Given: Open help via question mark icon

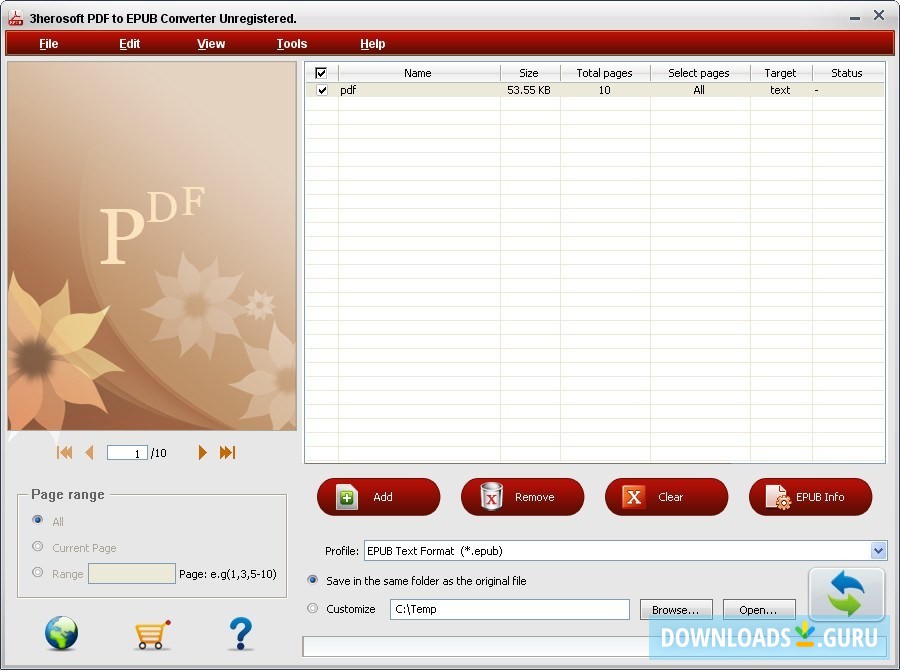Looking at the screenshot, I should (240, 633).
